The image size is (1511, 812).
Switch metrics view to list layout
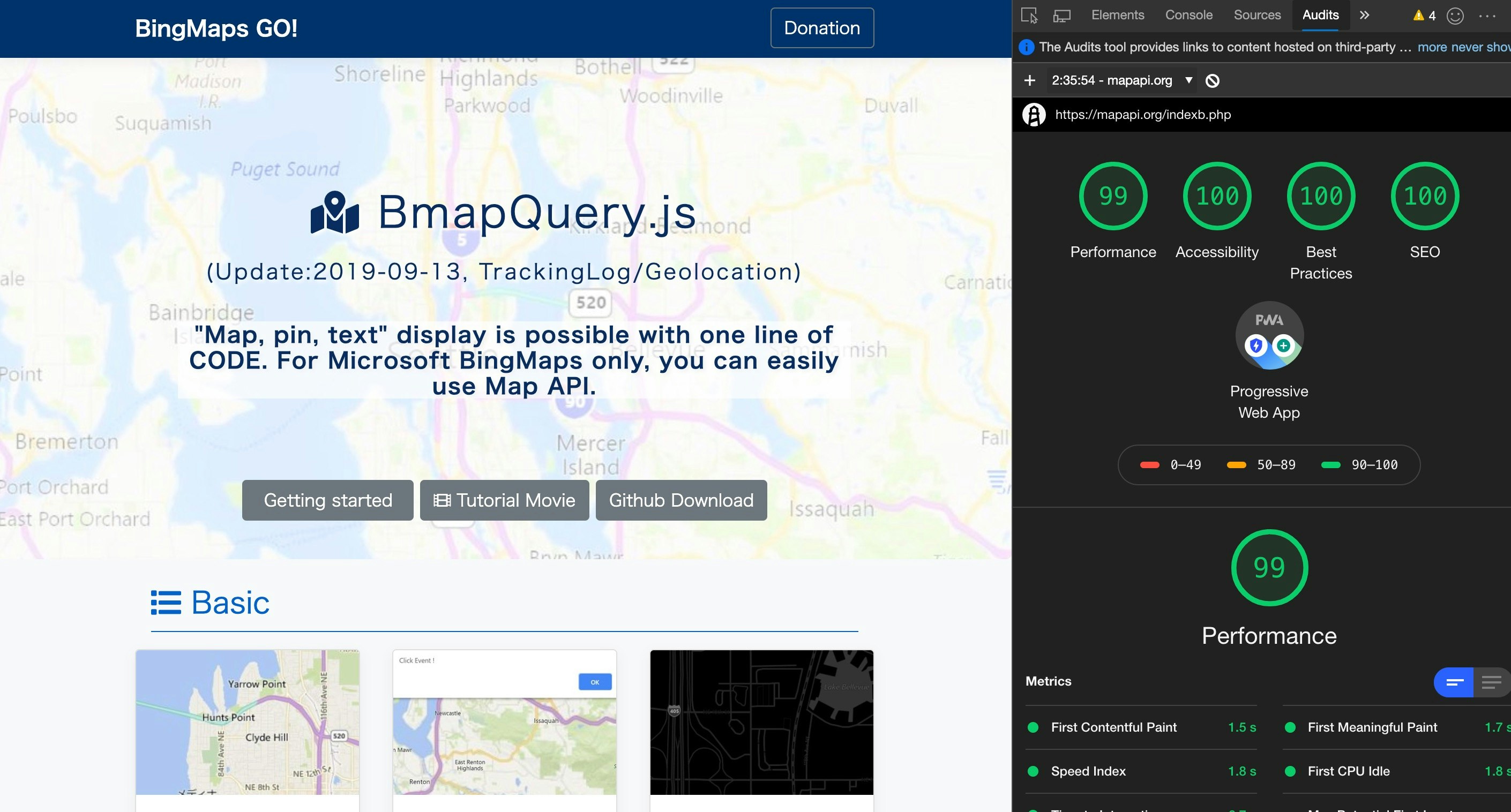tap(1491, 682)
